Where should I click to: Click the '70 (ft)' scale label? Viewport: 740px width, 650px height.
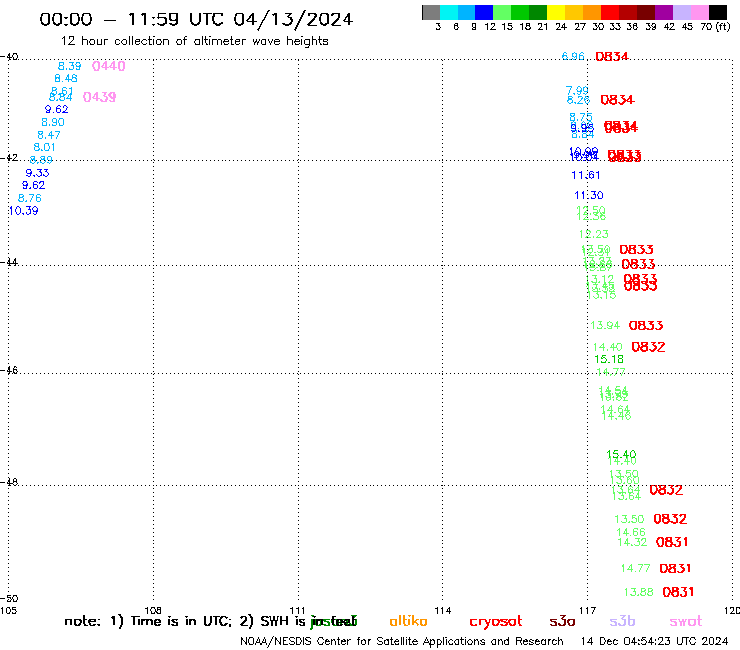pos(715,26)
